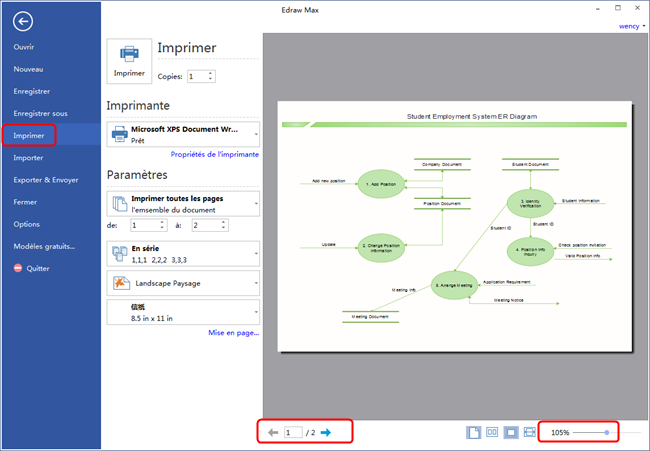The image size is (650, 451).
Task: Open Options in the sidebar
Action: tap(27, 224)
